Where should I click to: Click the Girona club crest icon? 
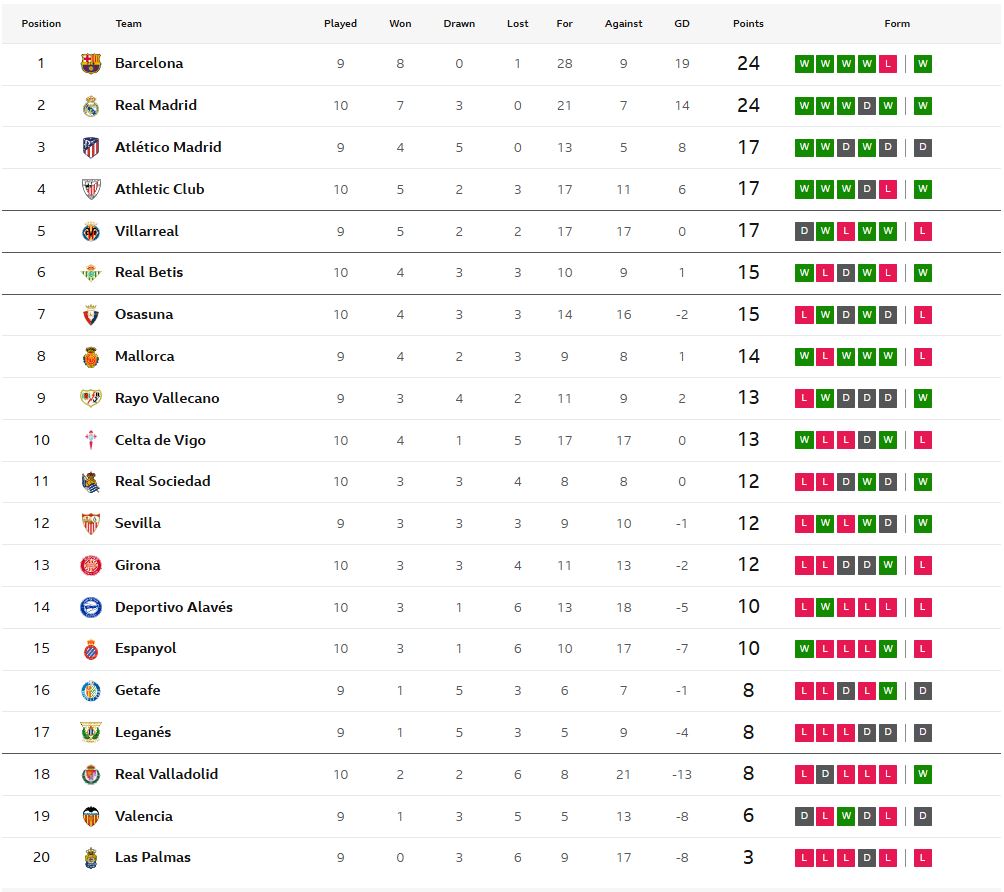point(91,566)
